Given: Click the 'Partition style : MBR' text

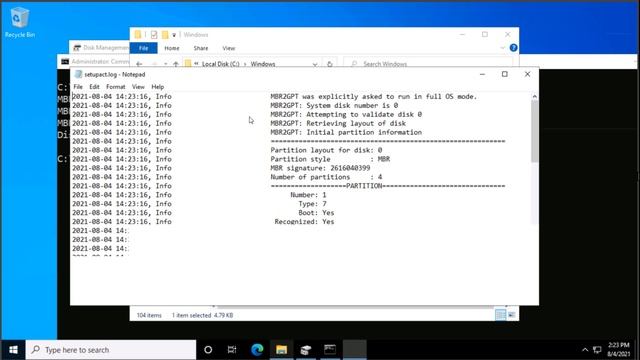Looking at the screenshot, I should (330, 159).
